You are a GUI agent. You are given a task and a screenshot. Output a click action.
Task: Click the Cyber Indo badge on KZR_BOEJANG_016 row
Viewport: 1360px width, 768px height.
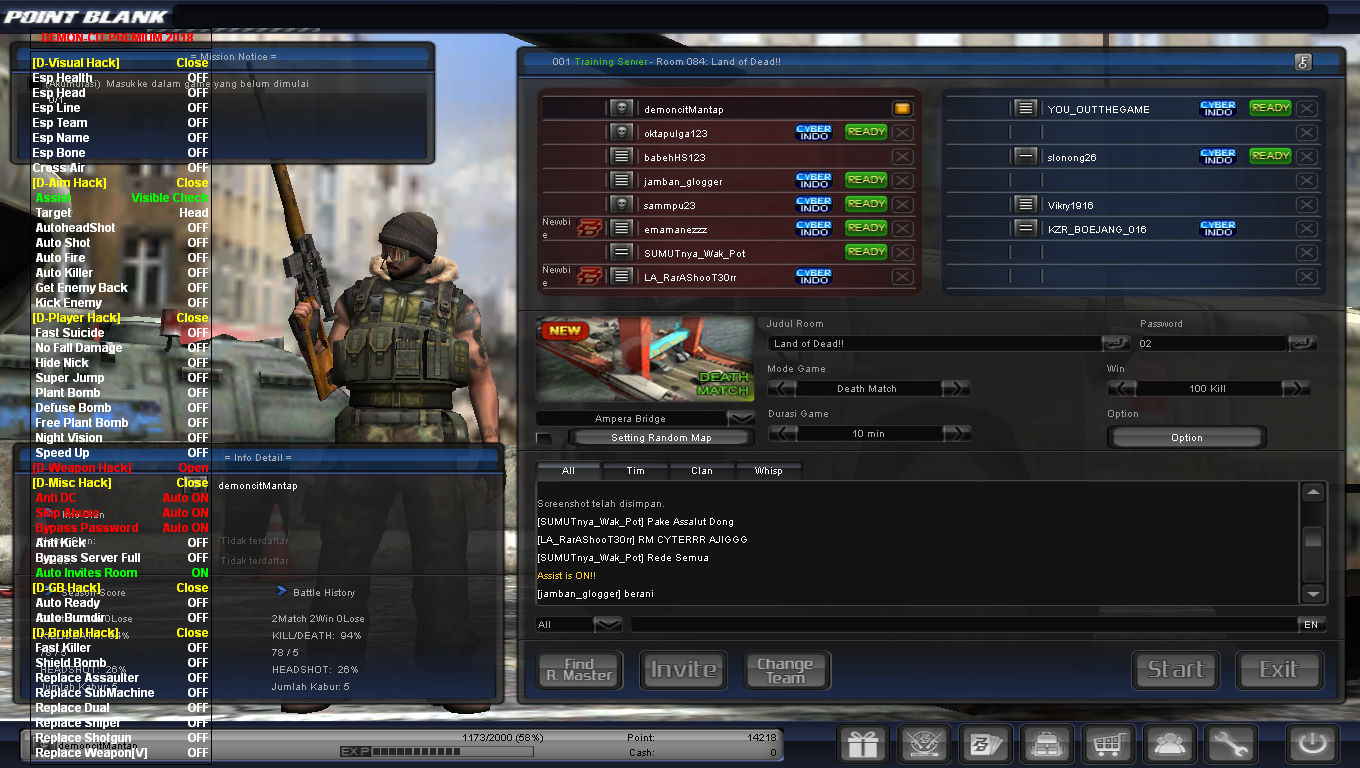[x=1218, y=229]
